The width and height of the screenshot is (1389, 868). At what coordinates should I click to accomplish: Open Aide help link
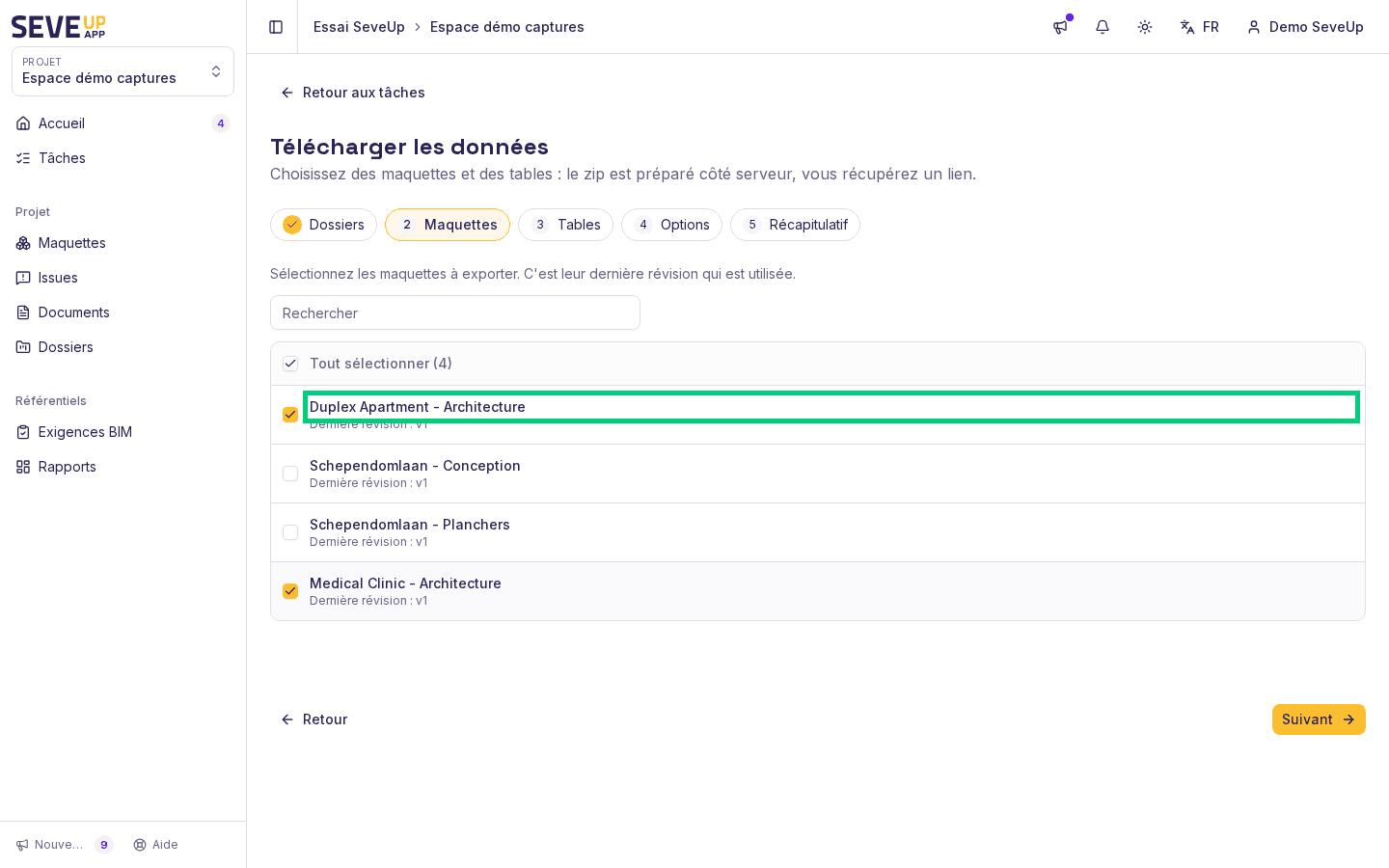pos(155,845)
